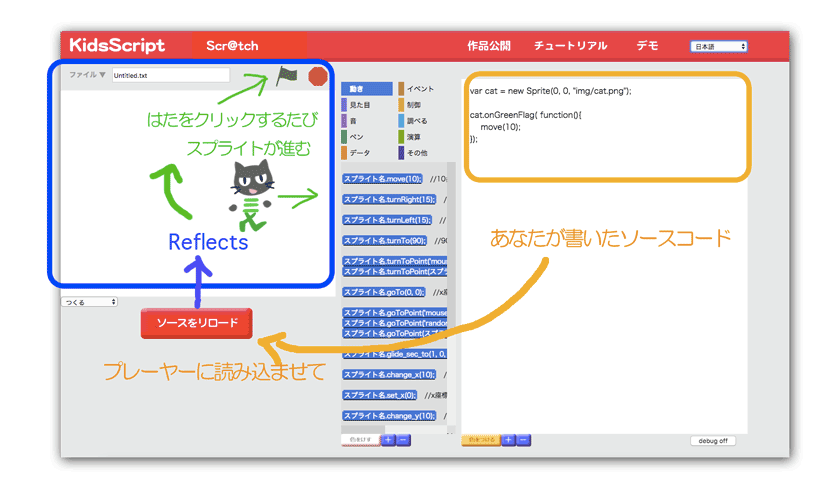Viewport: 830px width, 490px height.
Task: Click the 色をつける button under the editor
Action: click(x=481, y=440)
